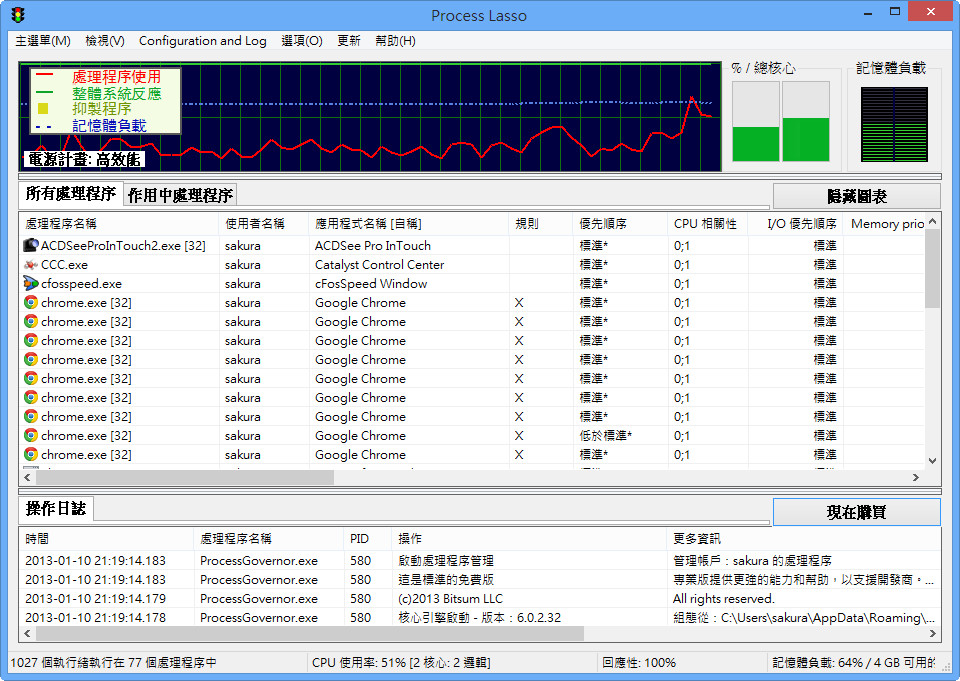Viewport: 960px width, 681px height.
Task: Click the status bar thread count 1027 個執行緒
Action: click(113, 663)
